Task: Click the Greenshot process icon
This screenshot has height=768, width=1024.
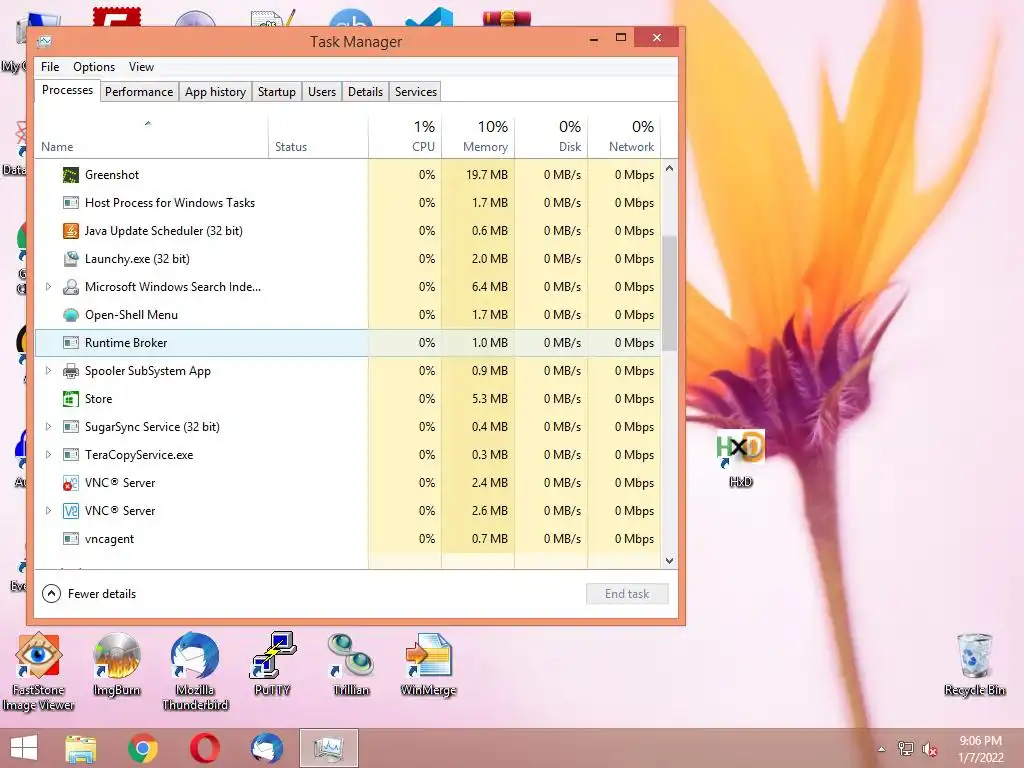Action: coord(71,175)
